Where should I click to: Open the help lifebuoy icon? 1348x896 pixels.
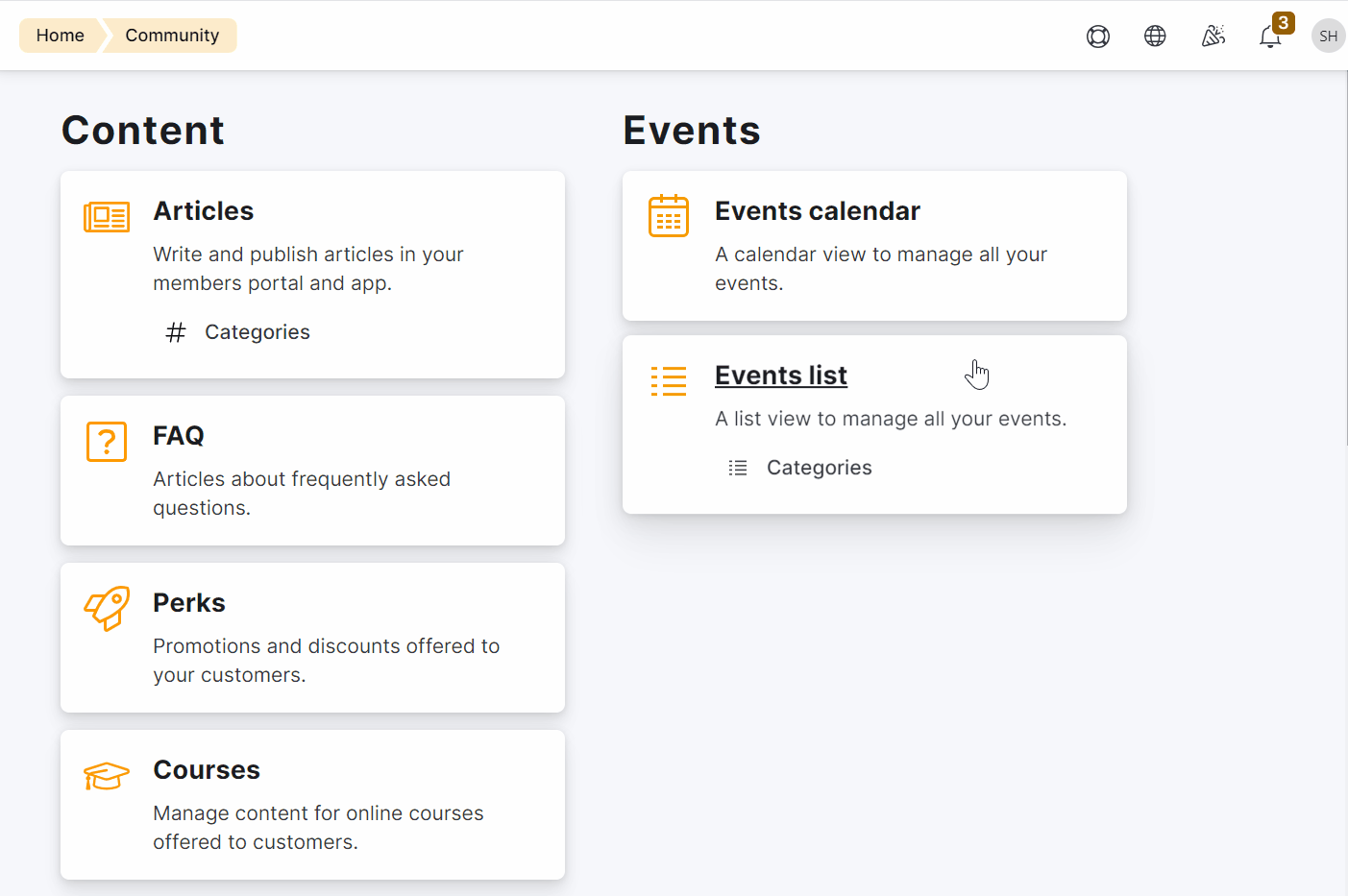tap(1098, 36)
